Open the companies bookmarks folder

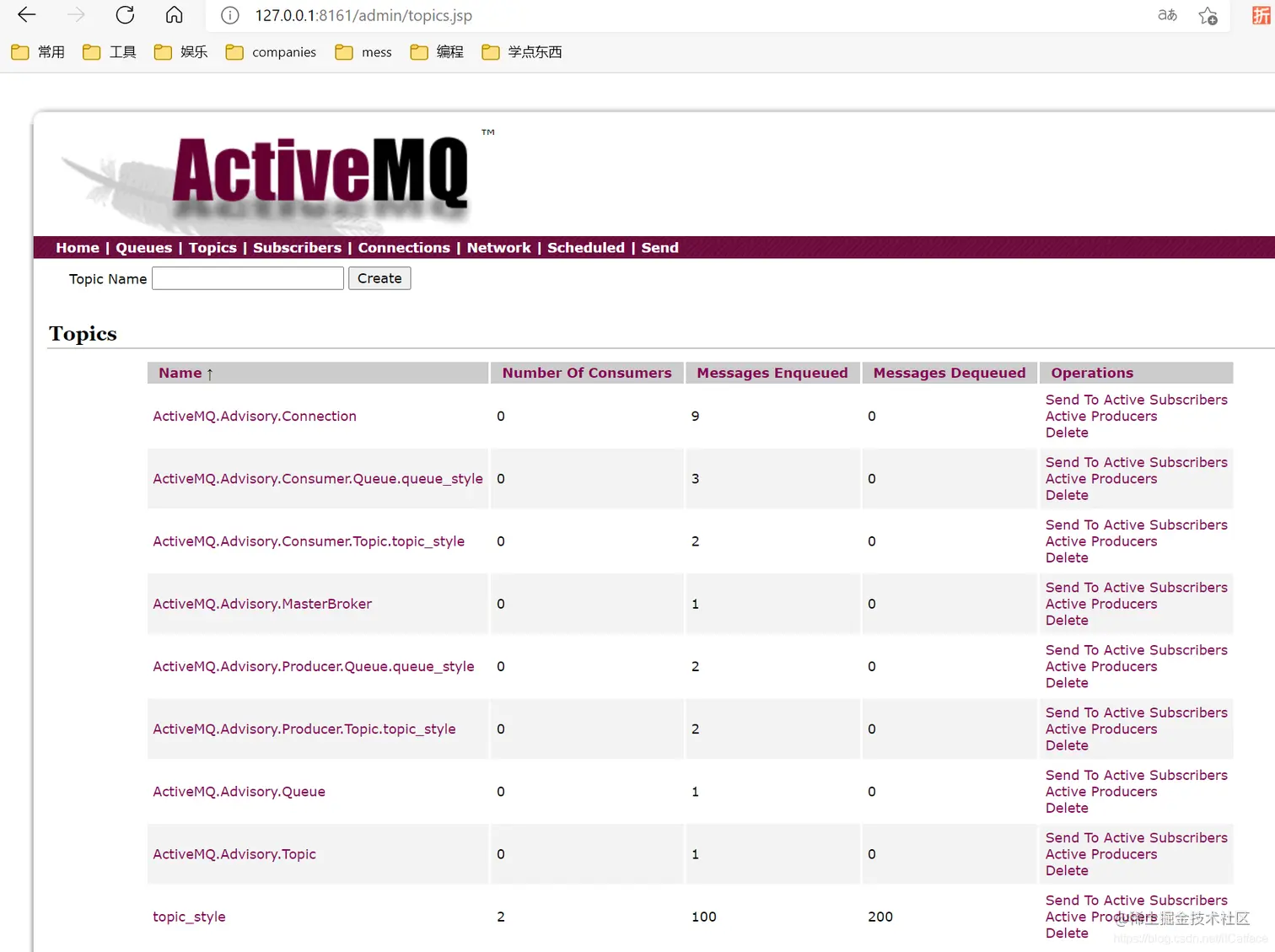(271, 52)
